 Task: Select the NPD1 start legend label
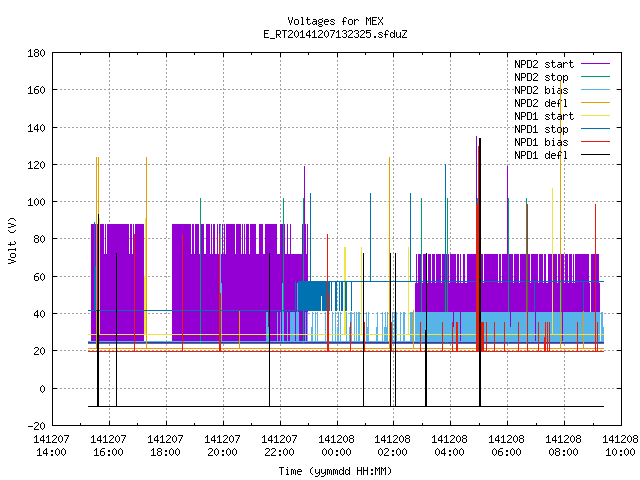[544, 116]
